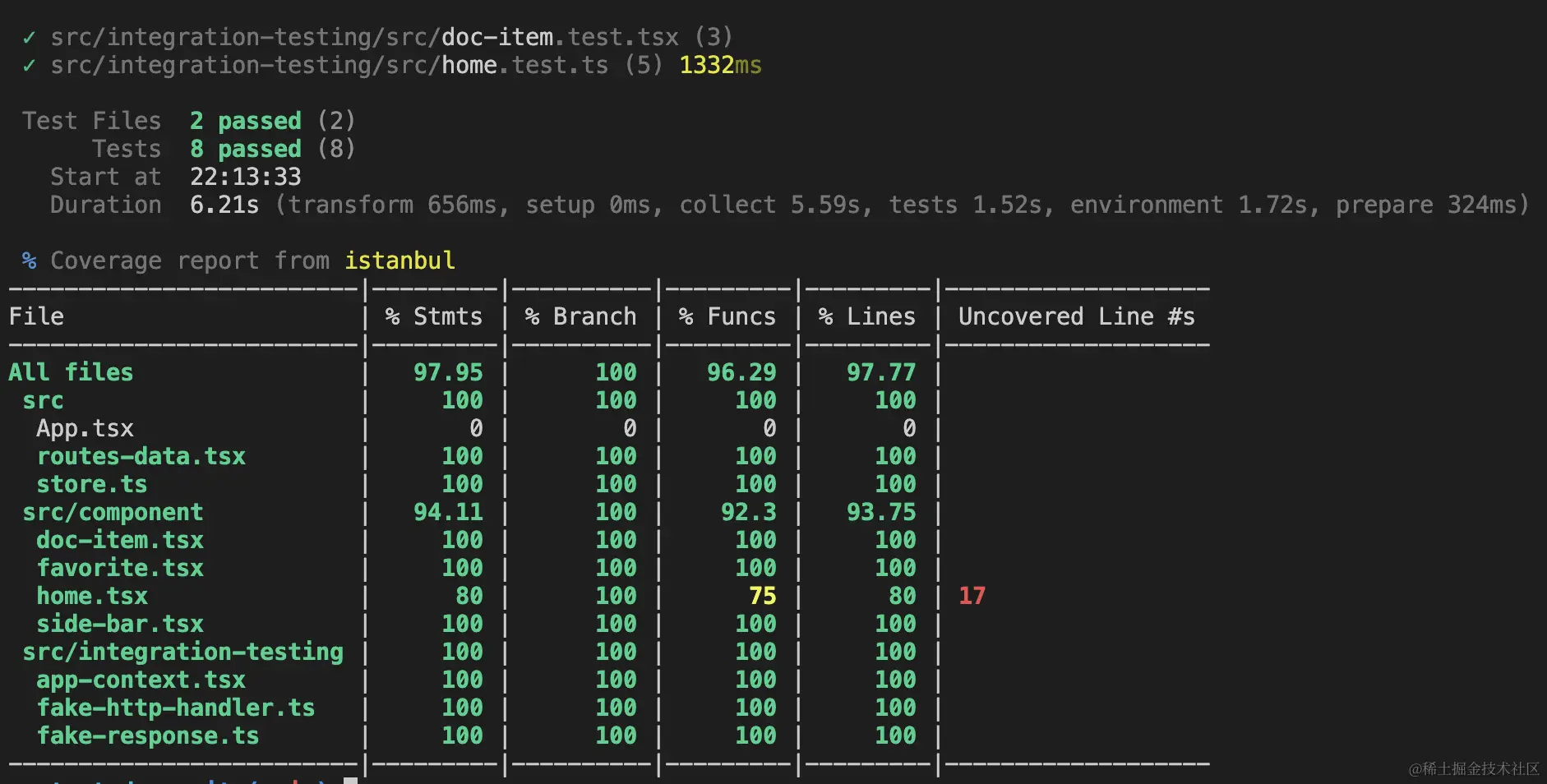Click the 6.21s duration value

224,205
